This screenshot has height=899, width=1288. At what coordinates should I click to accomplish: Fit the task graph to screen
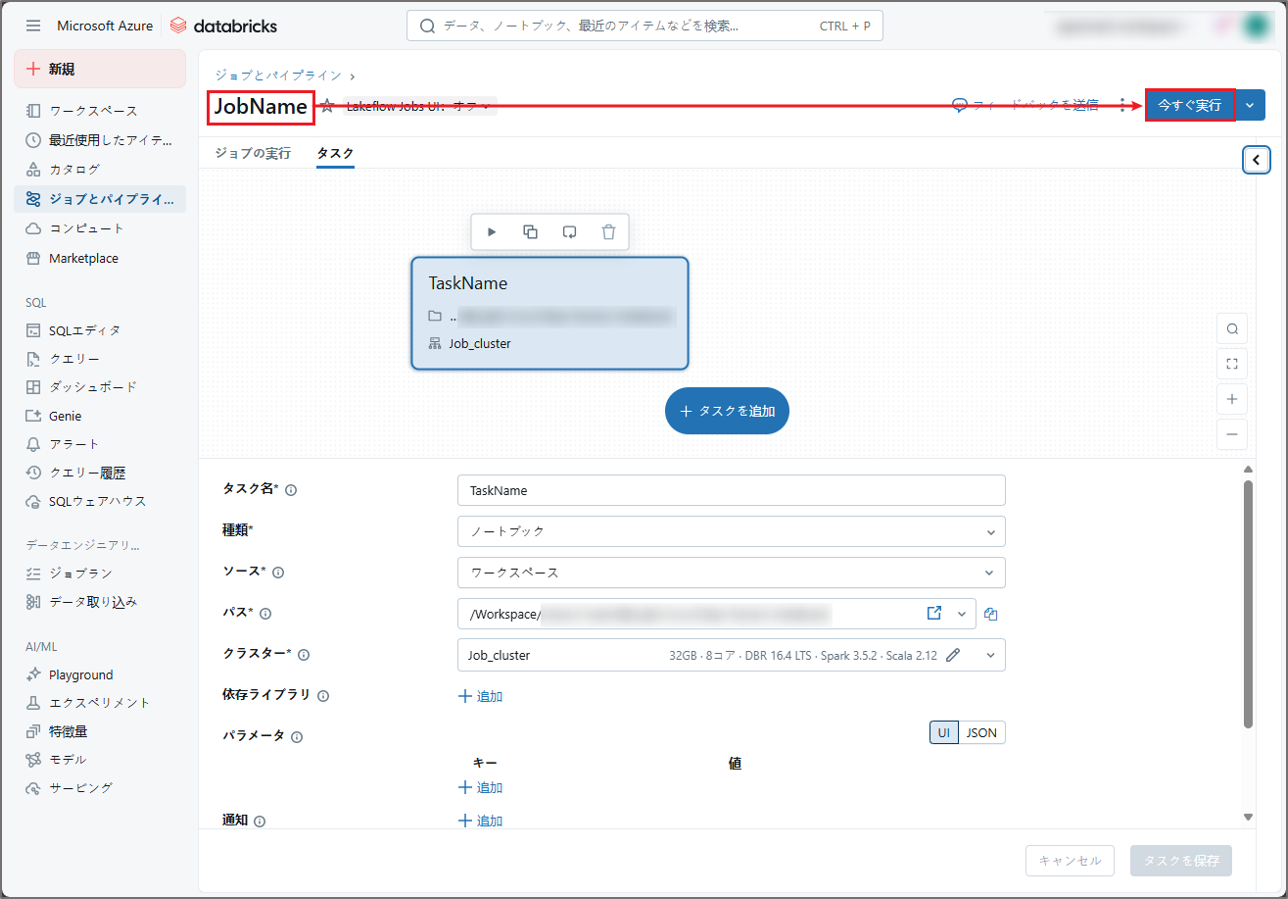tap(1232, 364)
